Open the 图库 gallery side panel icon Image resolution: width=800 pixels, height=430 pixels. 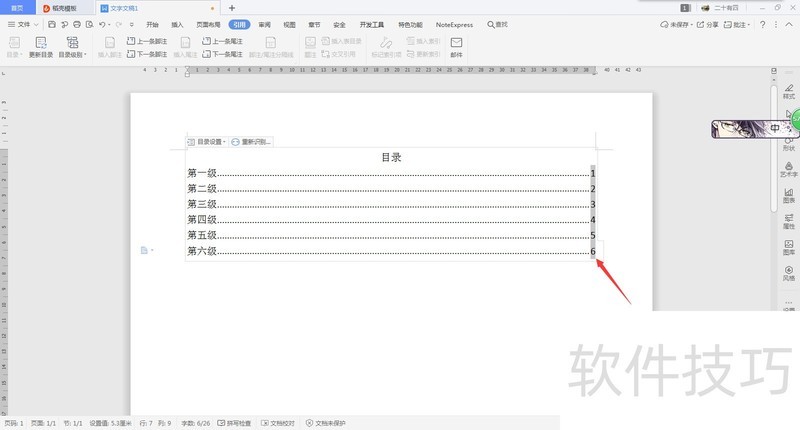pyautogui.click(x=788, y=247)
